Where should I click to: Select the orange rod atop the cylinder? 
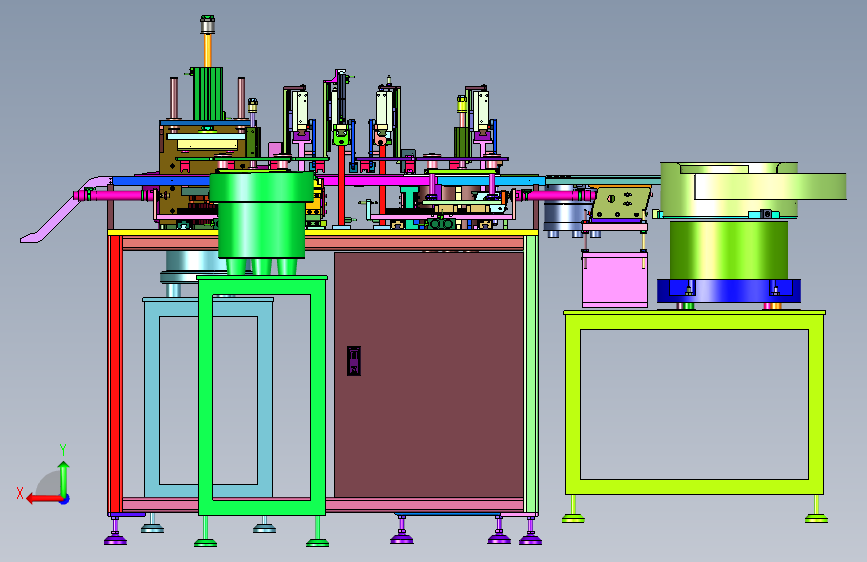coord(208,51)
